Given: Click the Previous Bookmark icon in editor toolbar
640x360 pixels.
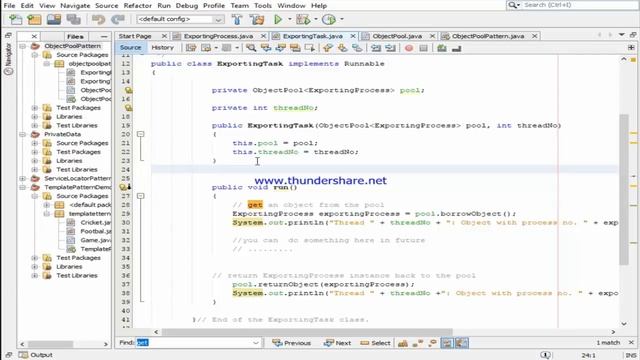Looking at the screenshot, I should (327, 48).
